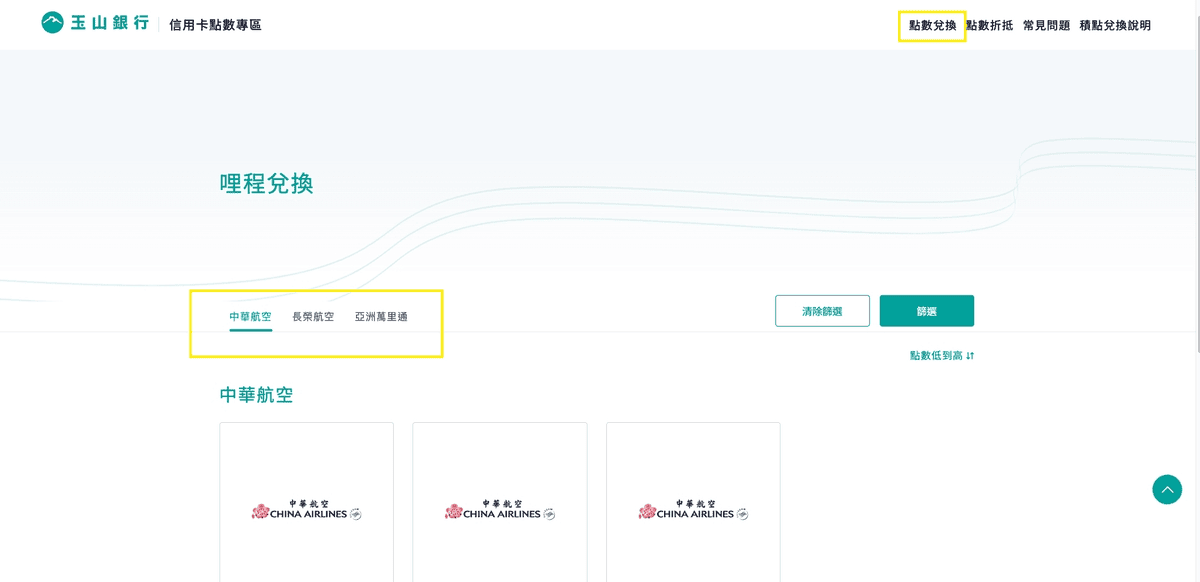Go to 常見問題 page
The height and width of the screenshot is (582, 1200).
pos(1046,25)
